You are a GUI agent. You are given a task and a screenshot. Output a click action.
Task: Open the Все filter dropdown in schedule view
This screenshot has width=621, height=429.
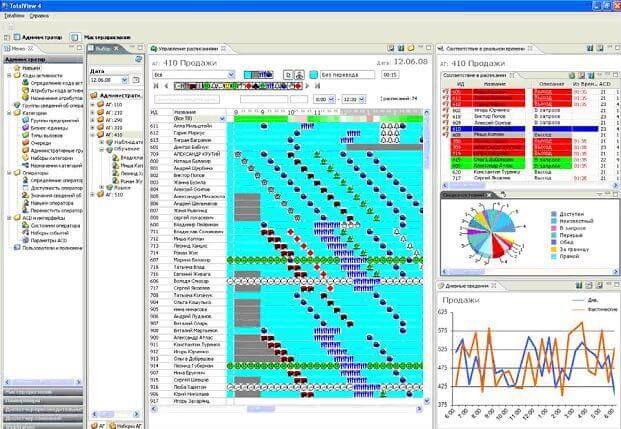point(231,74)
